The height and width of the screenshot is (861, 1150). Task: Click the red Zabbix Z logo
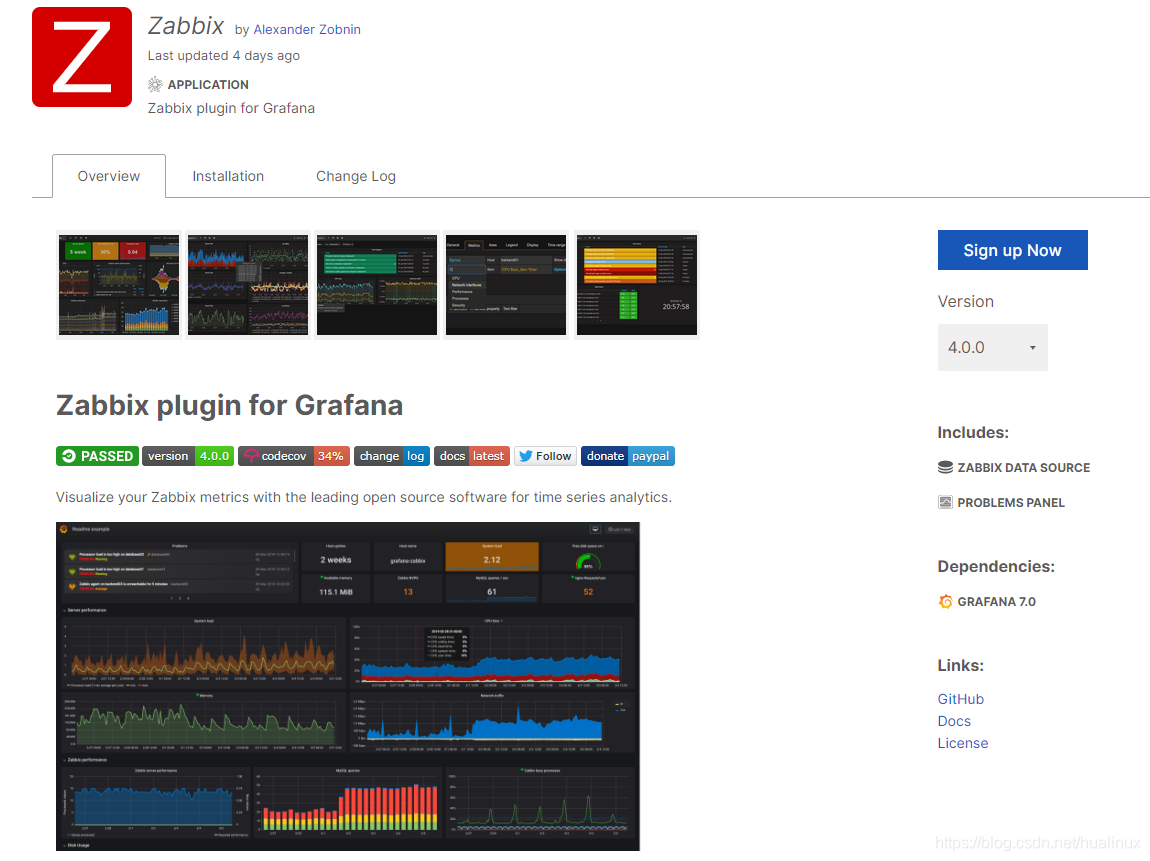point(81,57)
